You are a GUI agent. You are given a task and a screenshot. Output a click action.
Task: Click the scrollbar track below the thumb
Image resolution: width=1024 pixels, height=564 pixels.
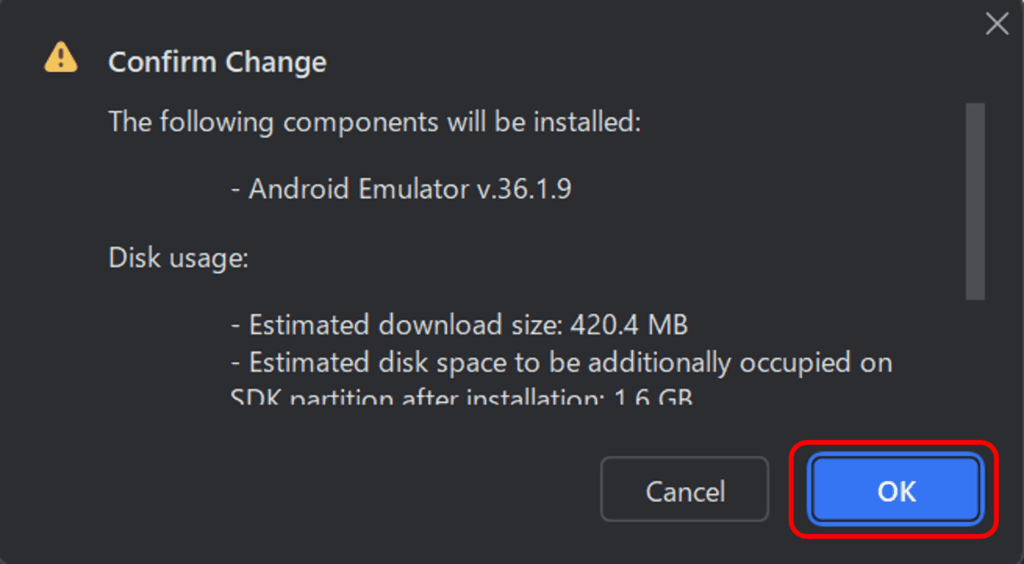point(975,351)
